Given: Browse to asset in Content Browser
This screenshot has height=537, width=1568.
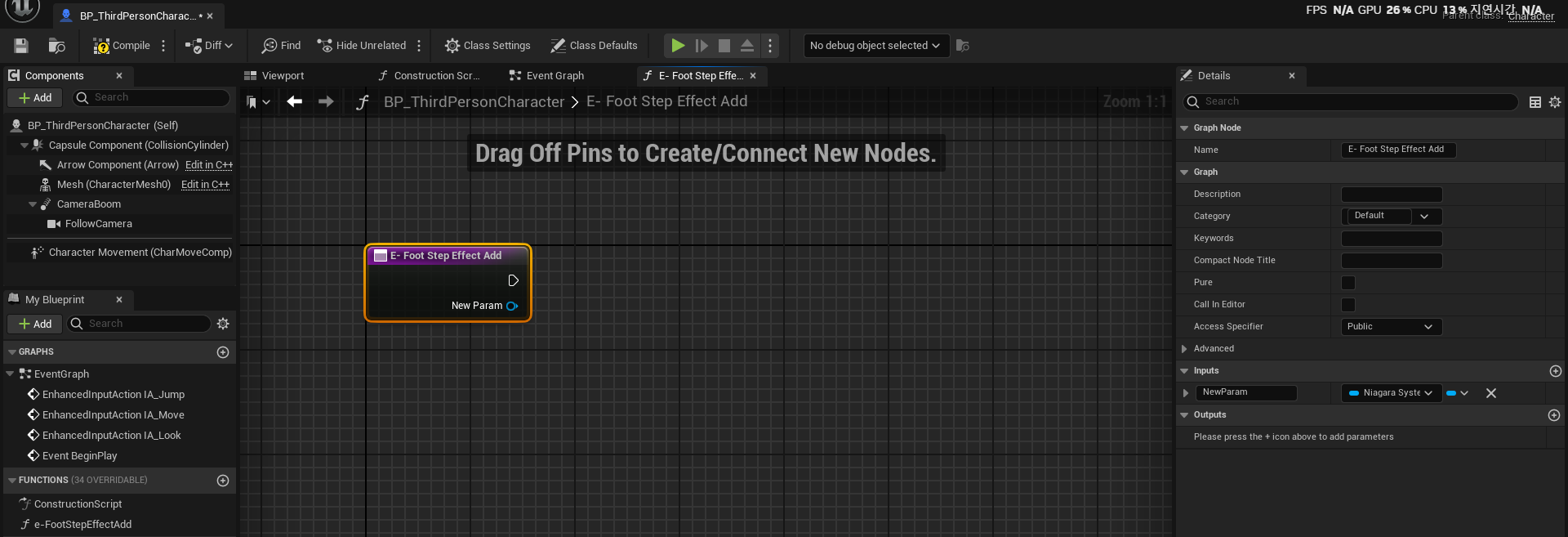Looking at the screenshot, I should pyautogui.click(x=56, y=46).
